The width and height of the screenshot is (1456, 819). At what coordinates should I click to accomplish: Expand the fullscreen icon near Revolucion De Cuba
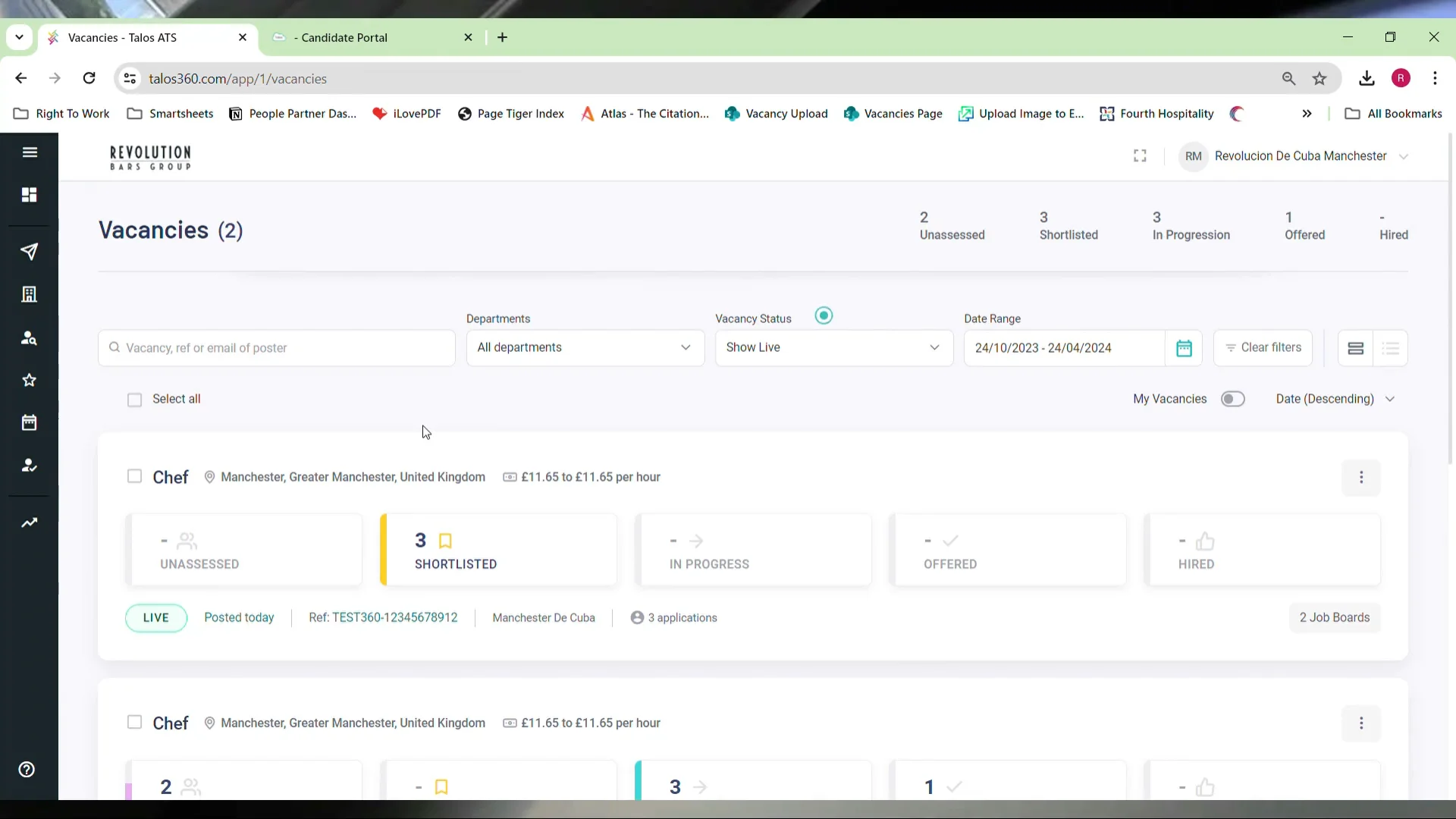point(1139,155)
